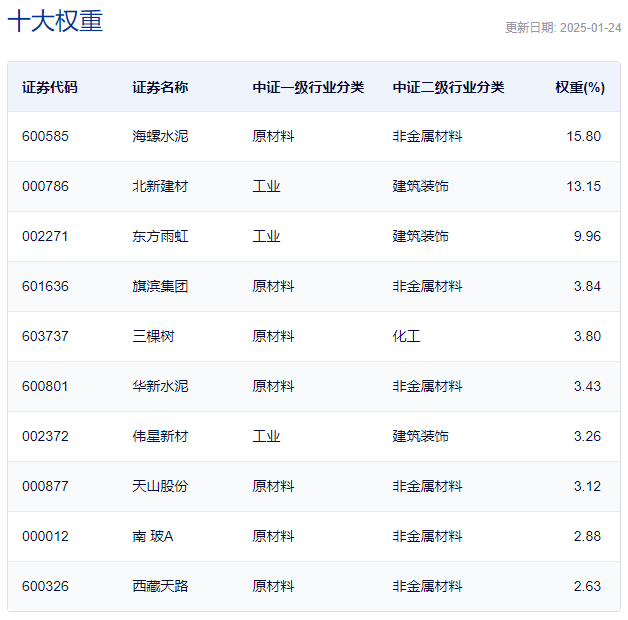Click the 更新日期 2025-01-24 label
This screenshot has width=628, height=620.
[563, 28]
